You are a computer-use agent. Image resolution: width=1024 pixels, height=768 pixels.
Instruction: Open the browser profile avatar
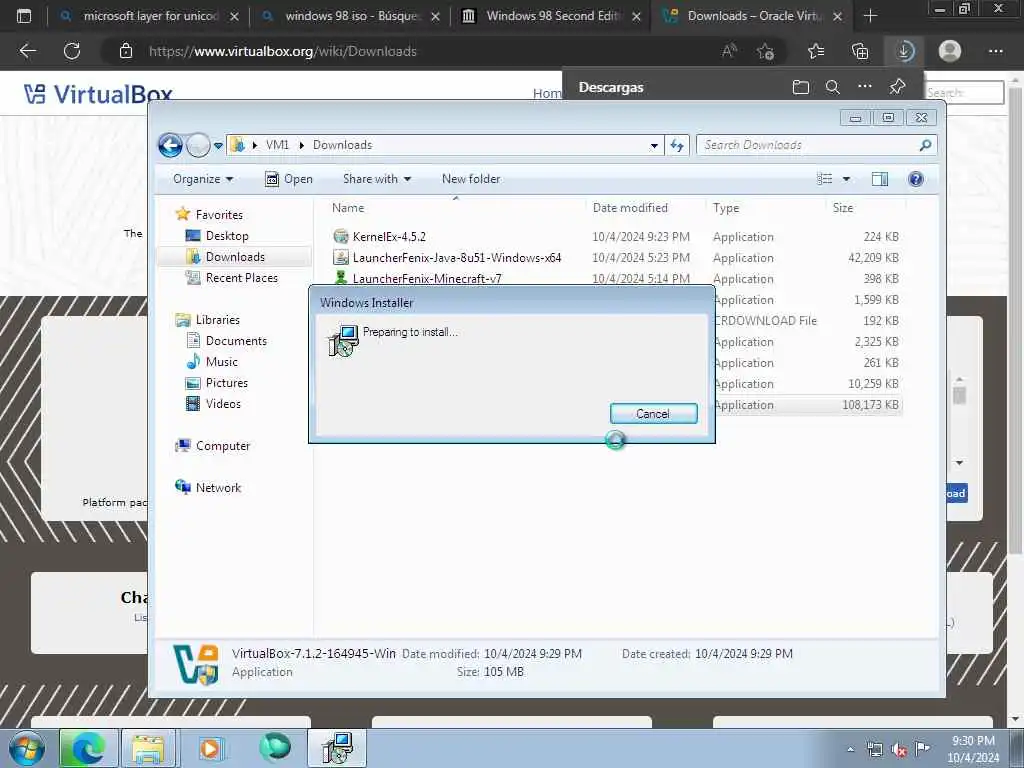coord(950,51)
